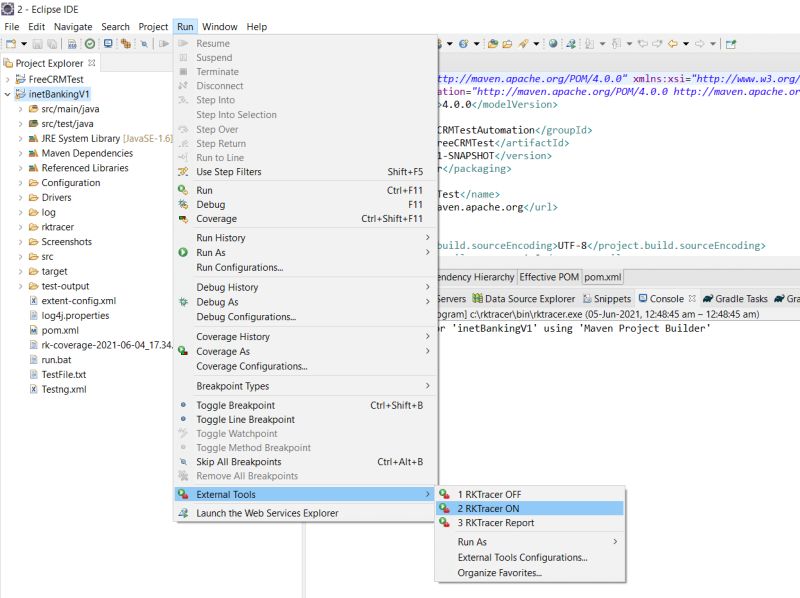
Task: Switch to the Effective POM tab
Action: [548, 278]
